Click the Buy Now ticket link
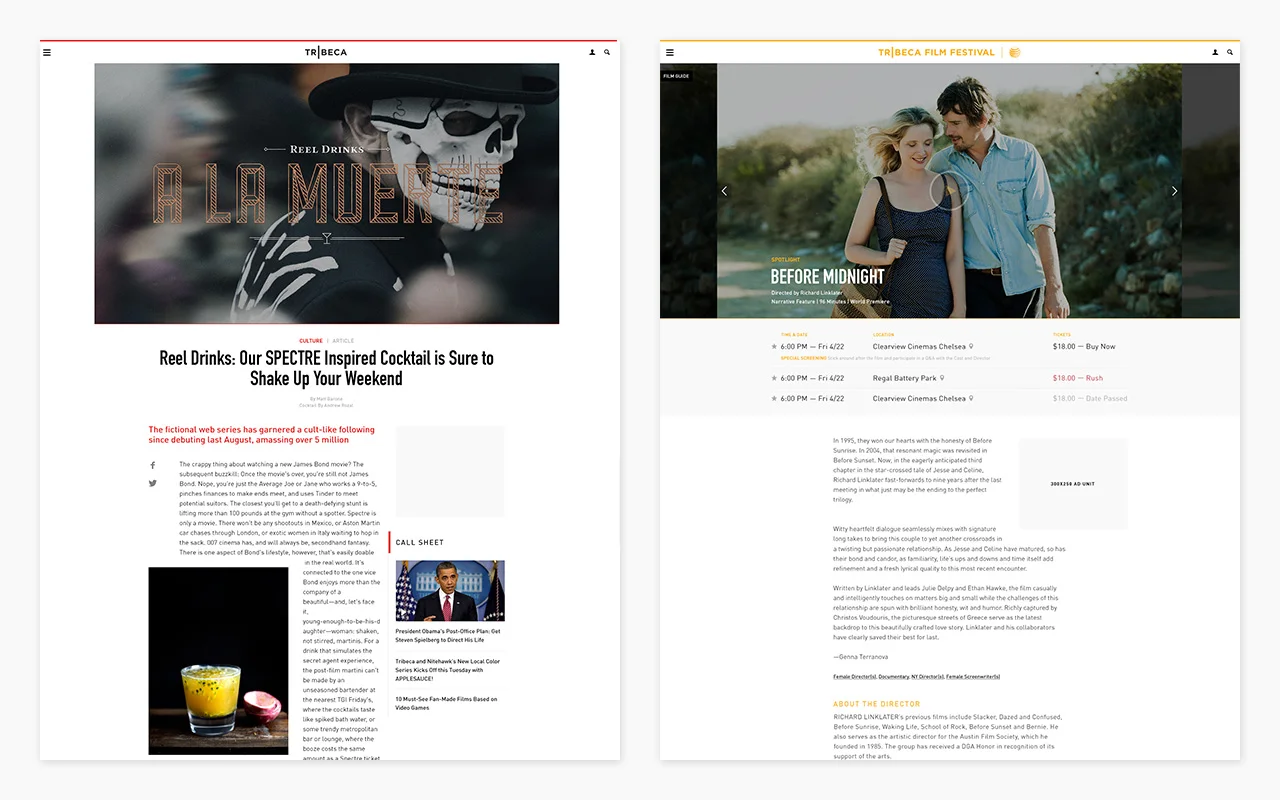Image resolution: width=1280 pixels, height=800 pixels. point(1084,347)
